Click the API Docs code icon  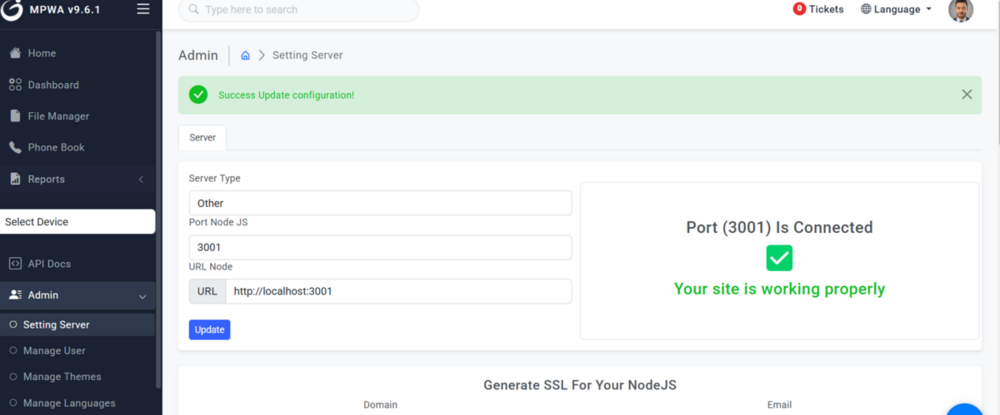pos(15,263)
